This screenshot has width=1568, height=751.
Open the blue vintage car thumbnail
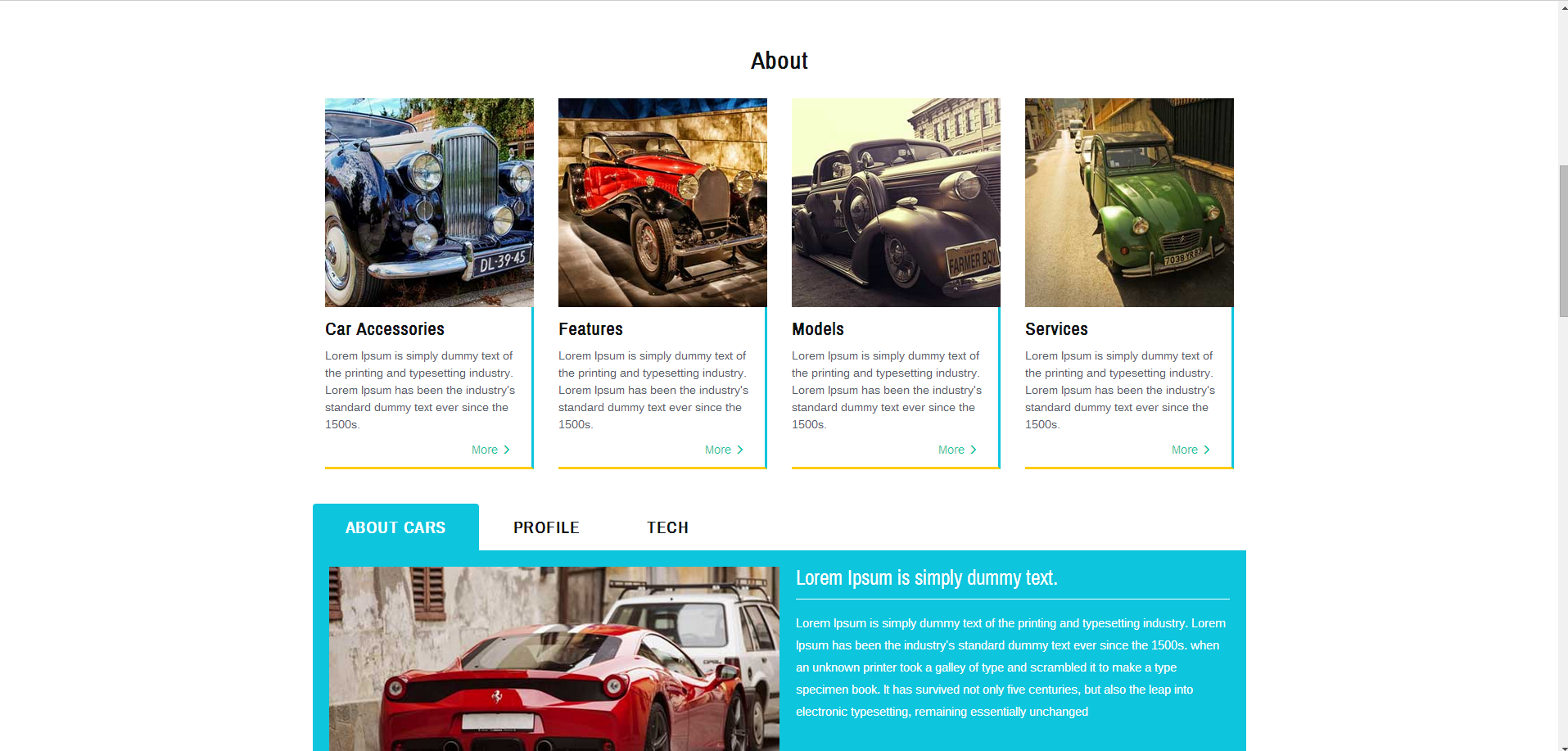pos(429,202)
